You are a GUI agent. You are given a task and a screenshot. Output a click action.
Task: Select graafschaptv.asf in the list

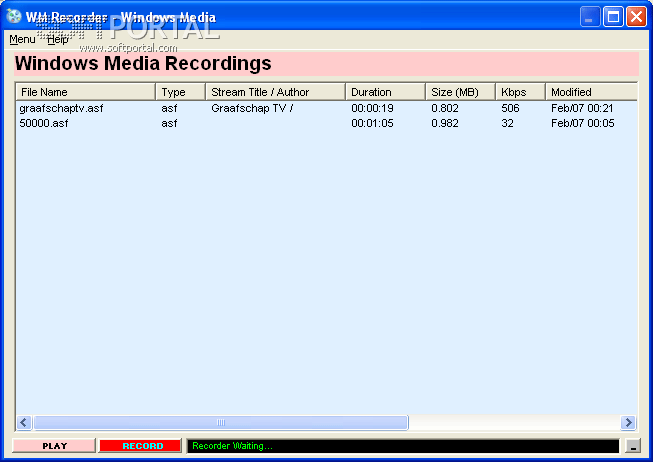click(x=61, y=108)
